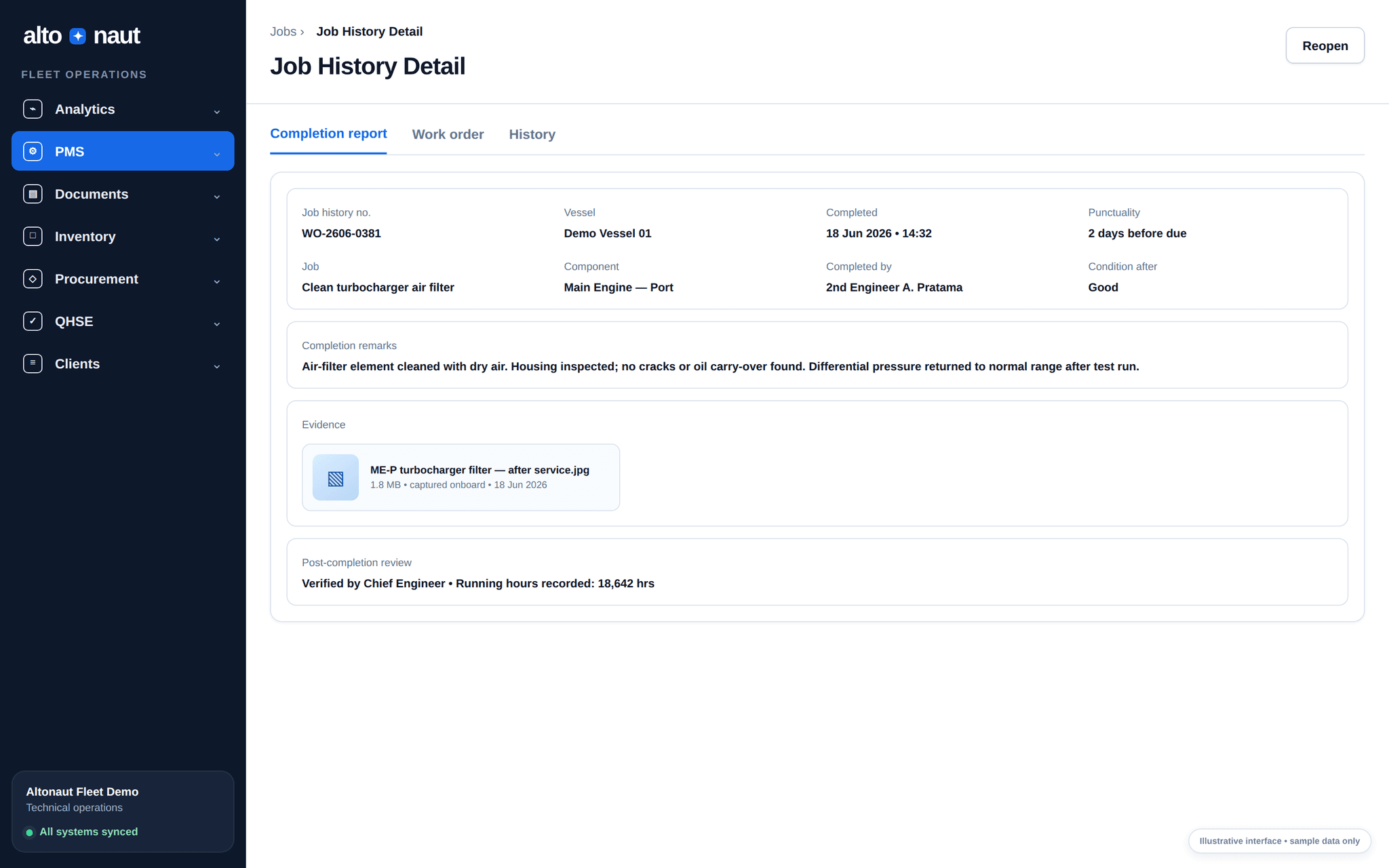Click the 1.8 MB captured onboard caption
The height and width of the screenshot is (868, 1389).
pos(458,485)
